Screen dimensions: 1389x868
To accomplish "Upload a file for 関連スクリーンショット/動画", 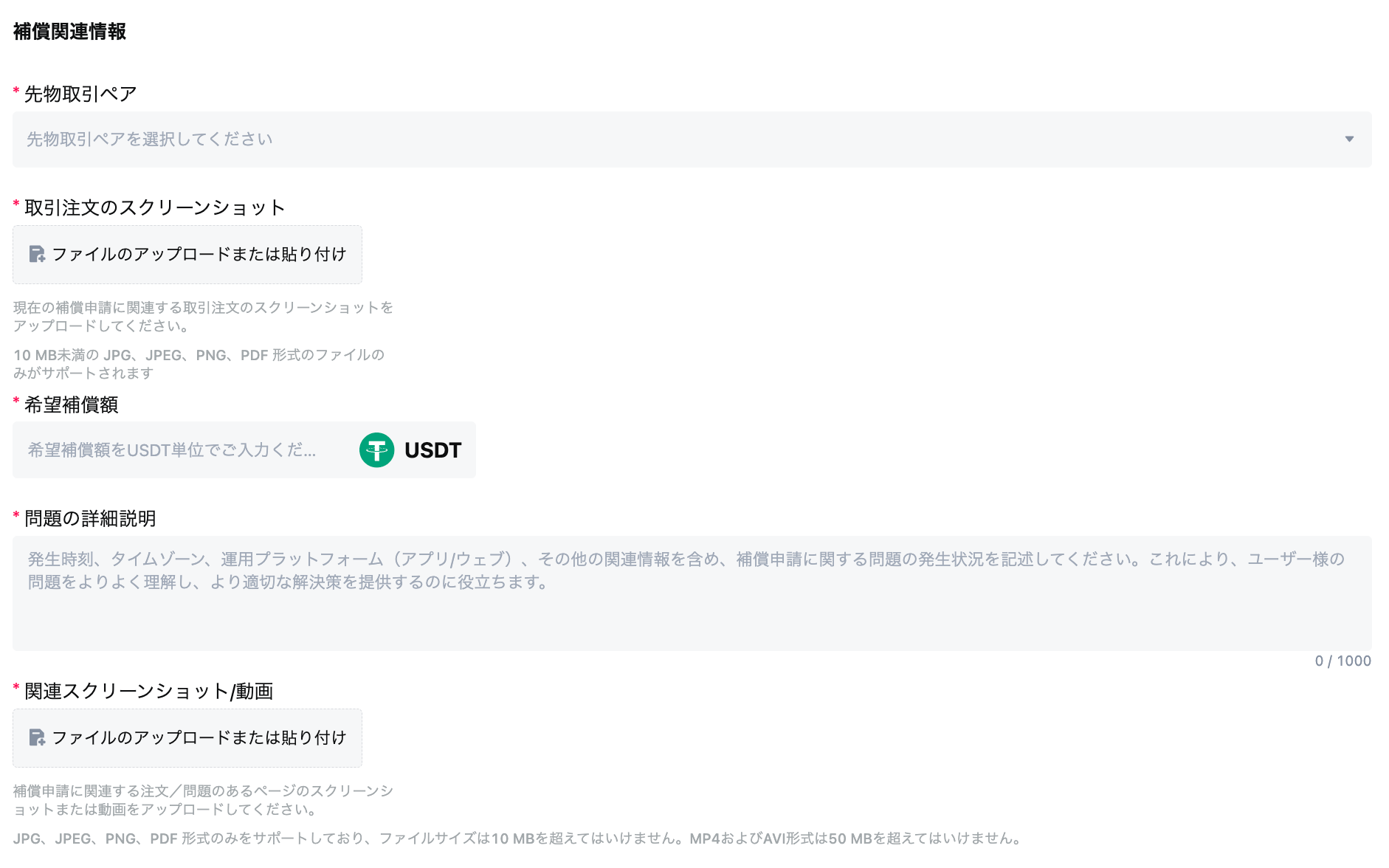I will coord(187,738).
